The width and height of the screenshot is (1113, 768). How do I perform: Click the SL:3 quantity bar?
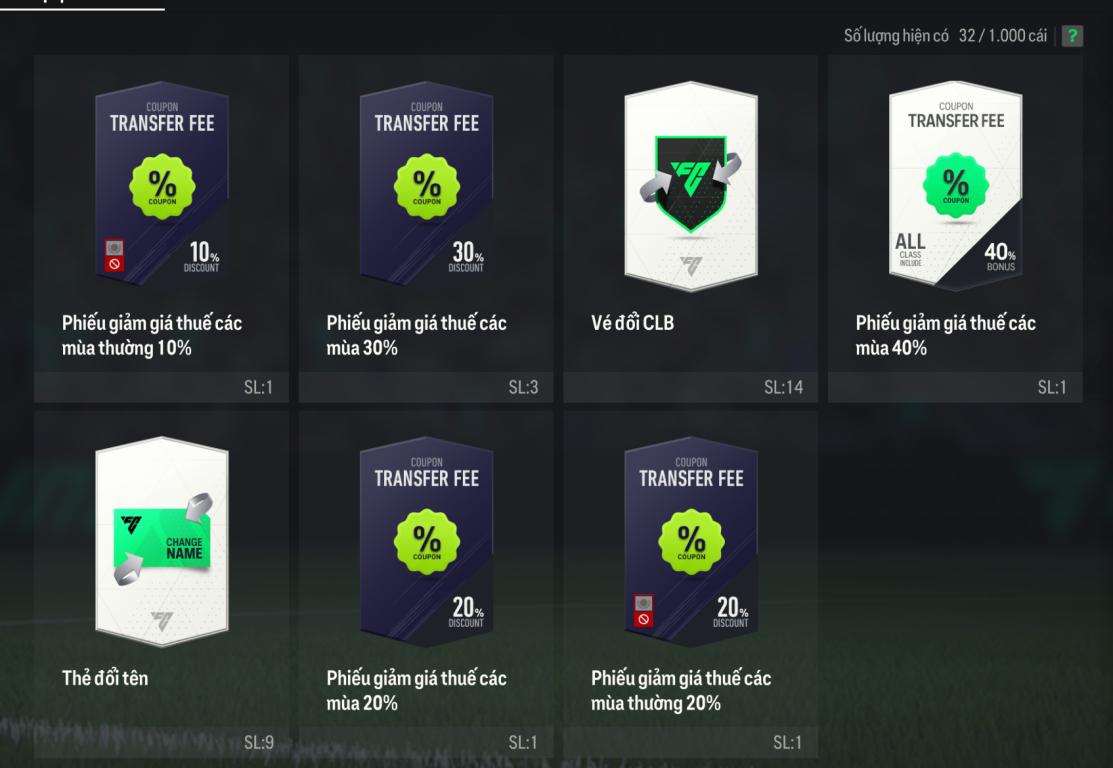click(426, 387)
